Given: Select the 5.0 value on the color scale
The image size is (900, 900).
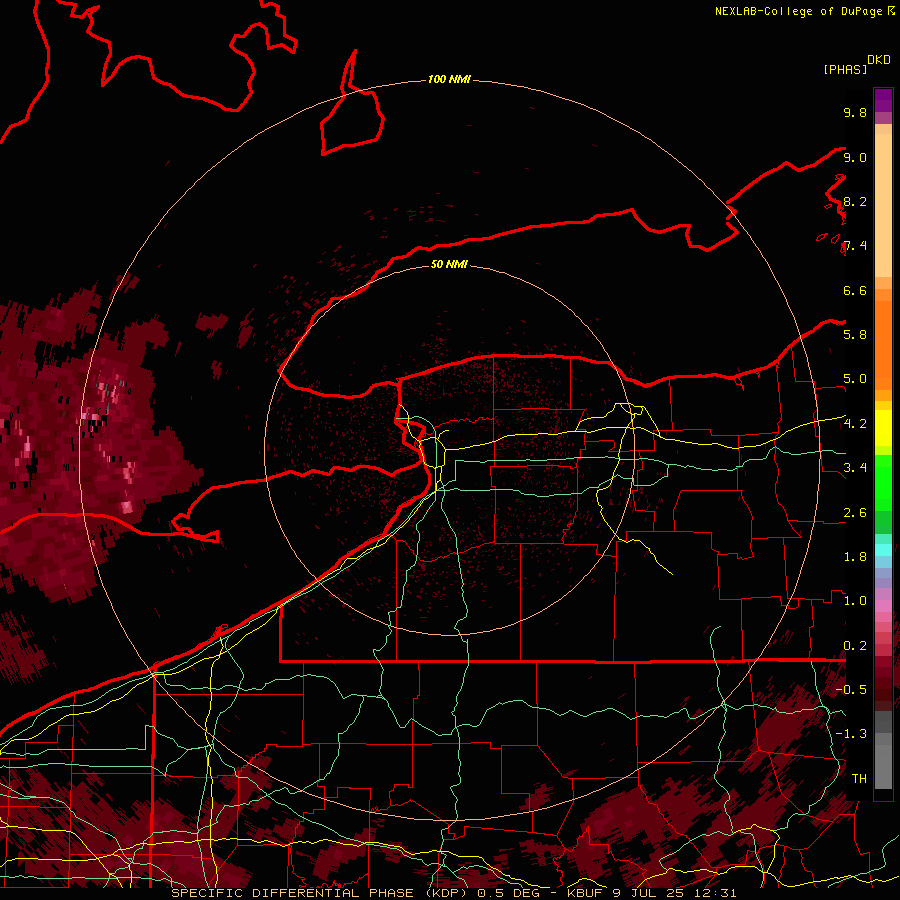Looking at the screenshot, I should click(855, 379).
